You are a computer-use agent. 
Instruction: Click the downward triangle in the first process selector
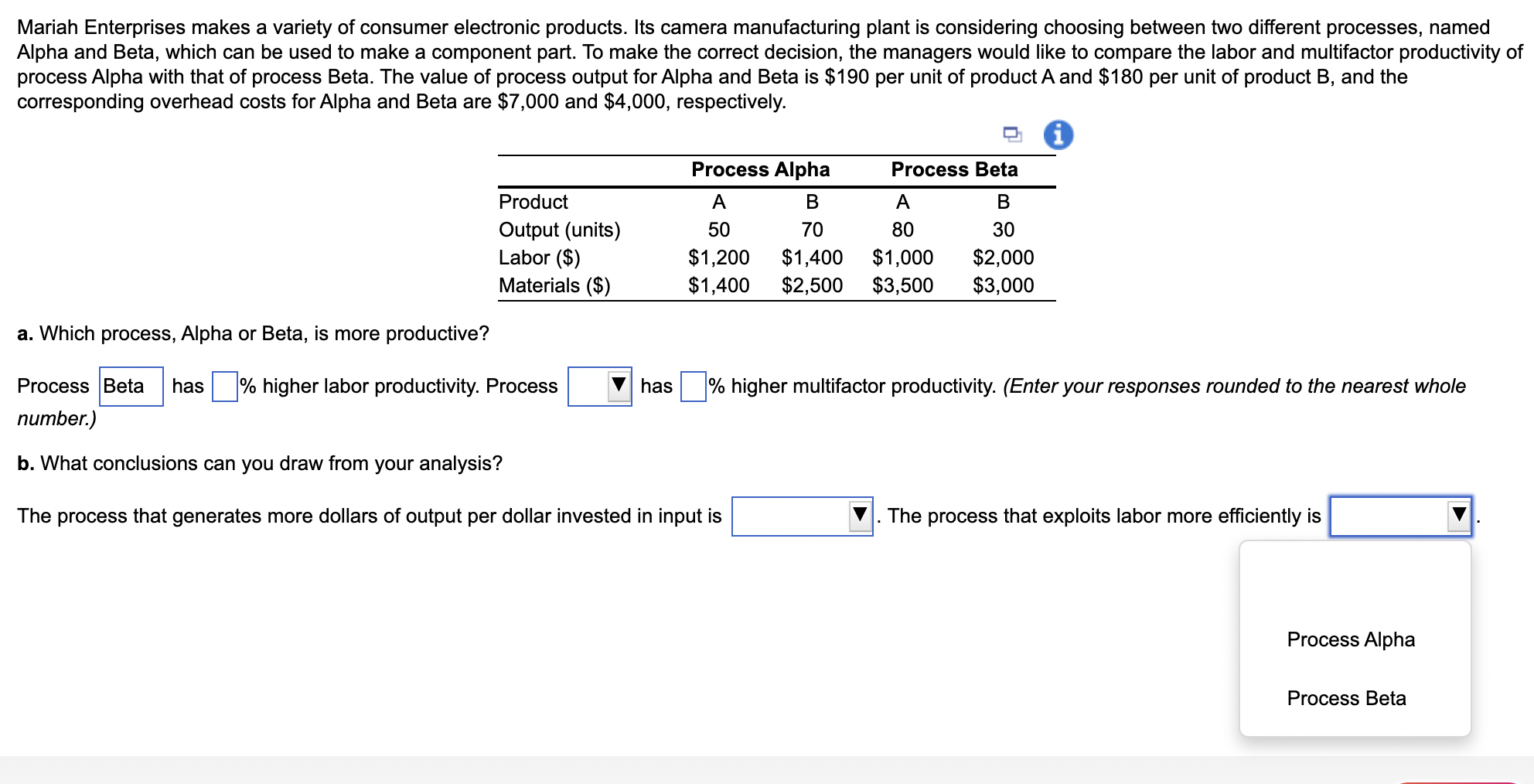pos(619,385)
